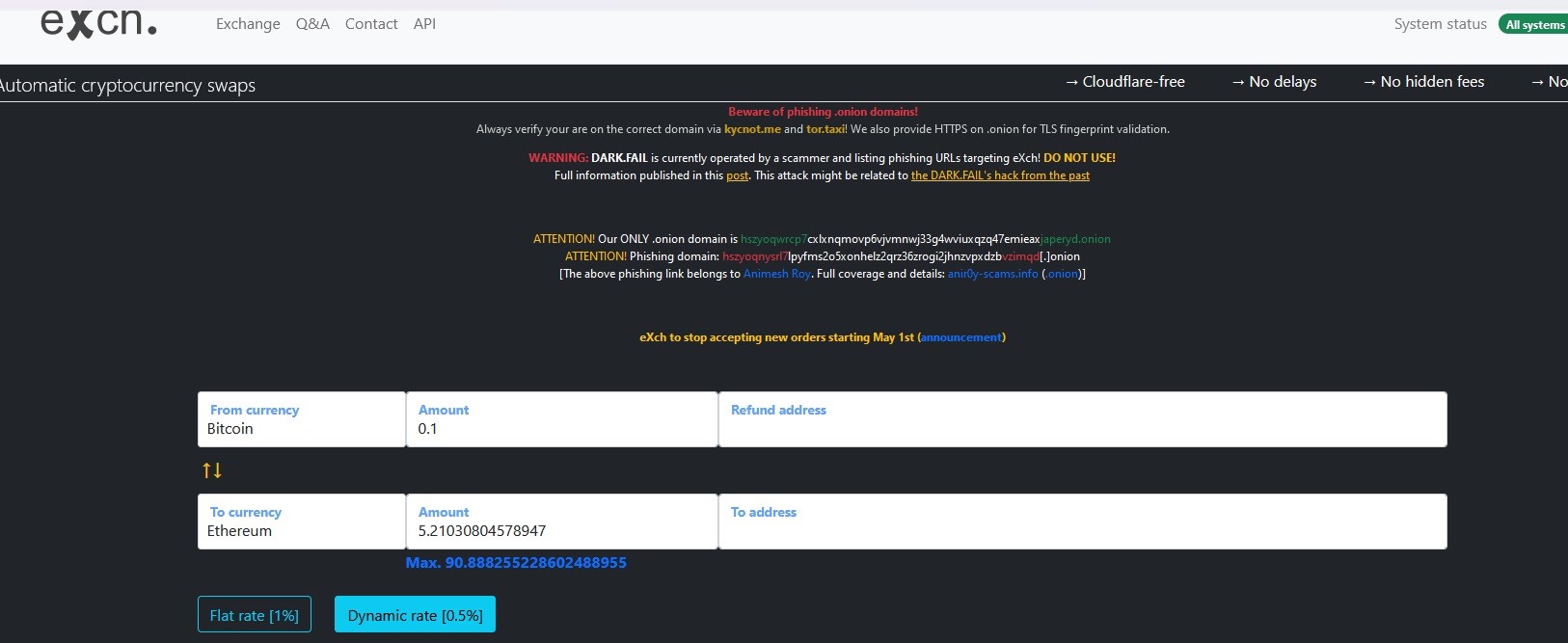Click the Refund address field

coord(1083,419)
